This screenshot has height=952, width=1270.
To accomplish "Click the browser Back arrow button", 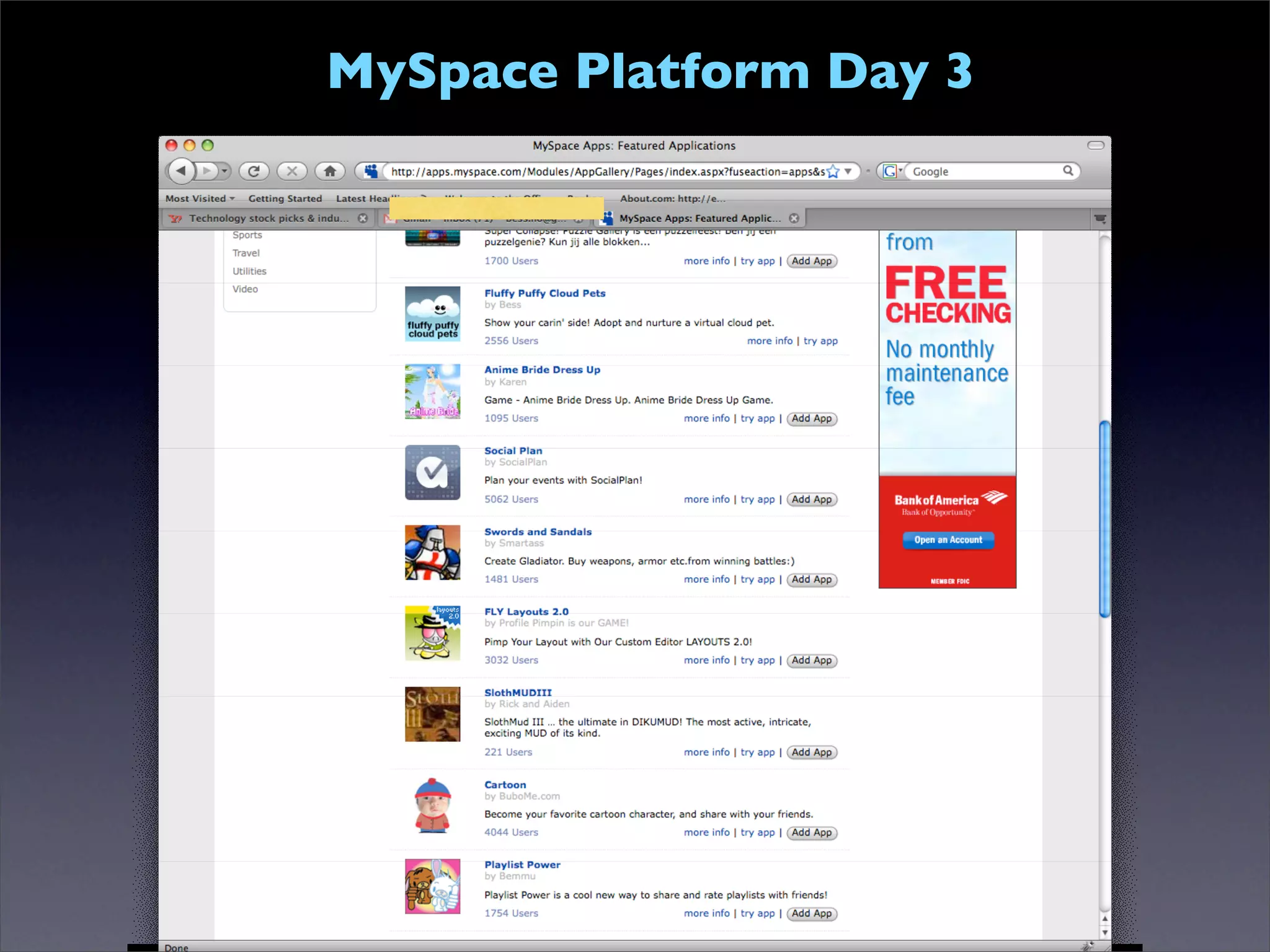I will (x=180, y=170).
